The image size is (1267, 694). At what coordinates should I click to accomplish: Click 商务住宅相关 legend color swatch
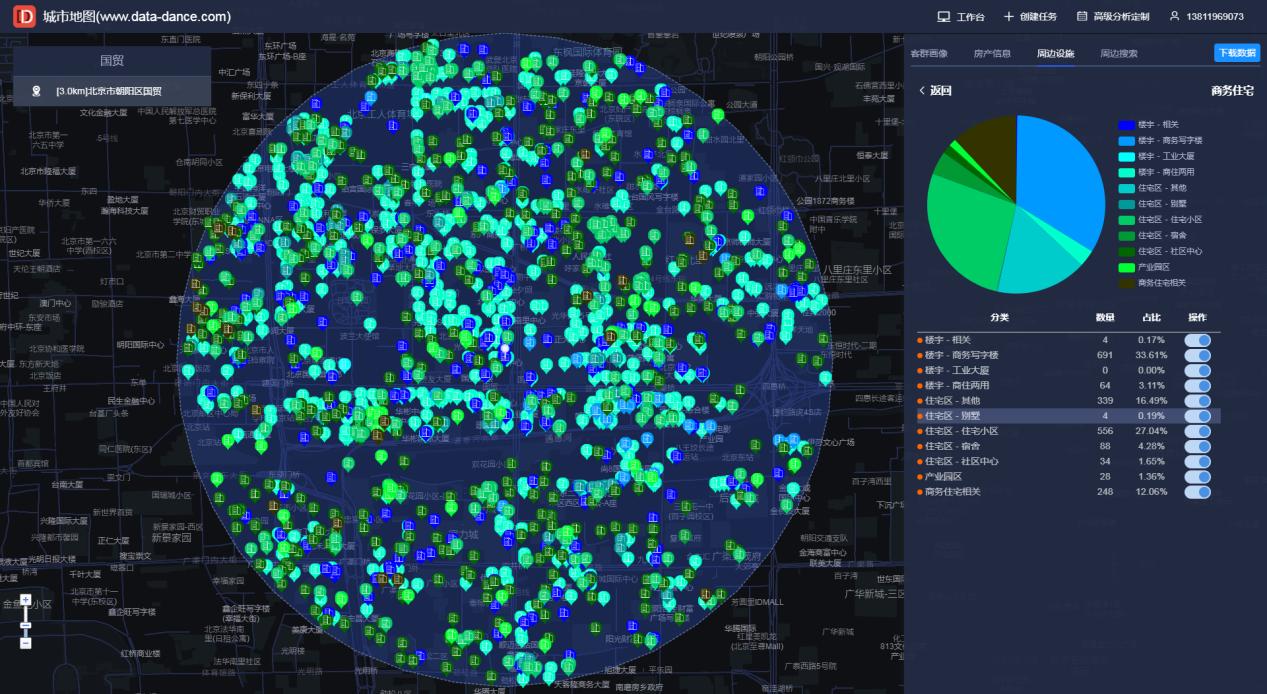point(1126,283)
